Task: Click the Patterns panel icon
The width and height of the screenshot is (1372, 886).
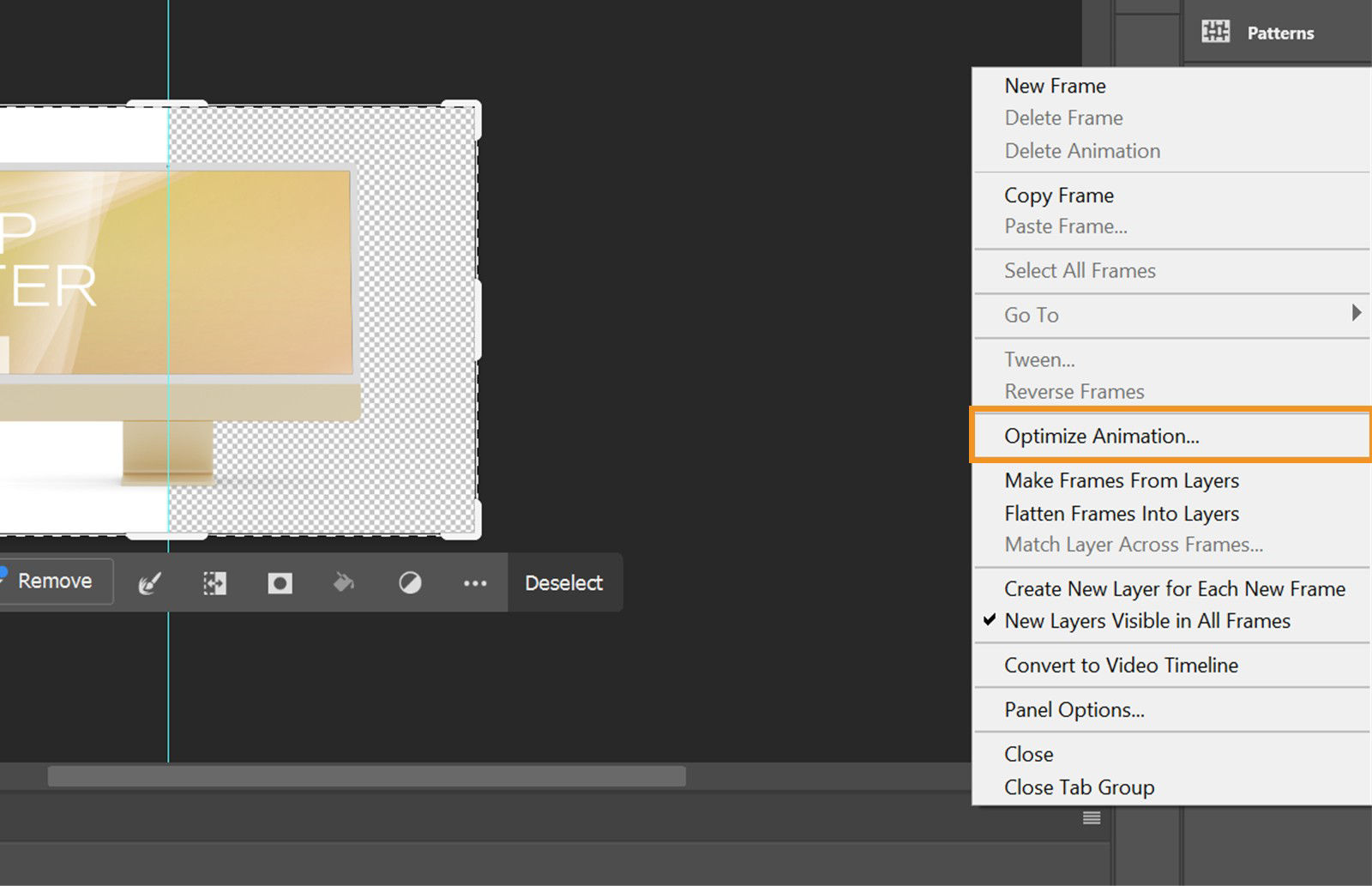Action: pos(1215,32)
